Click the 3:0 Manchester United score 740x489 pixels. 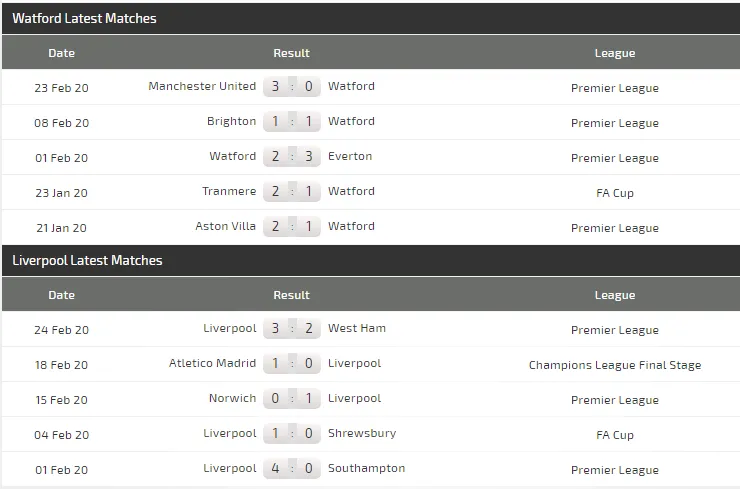[x=292, y=87]
